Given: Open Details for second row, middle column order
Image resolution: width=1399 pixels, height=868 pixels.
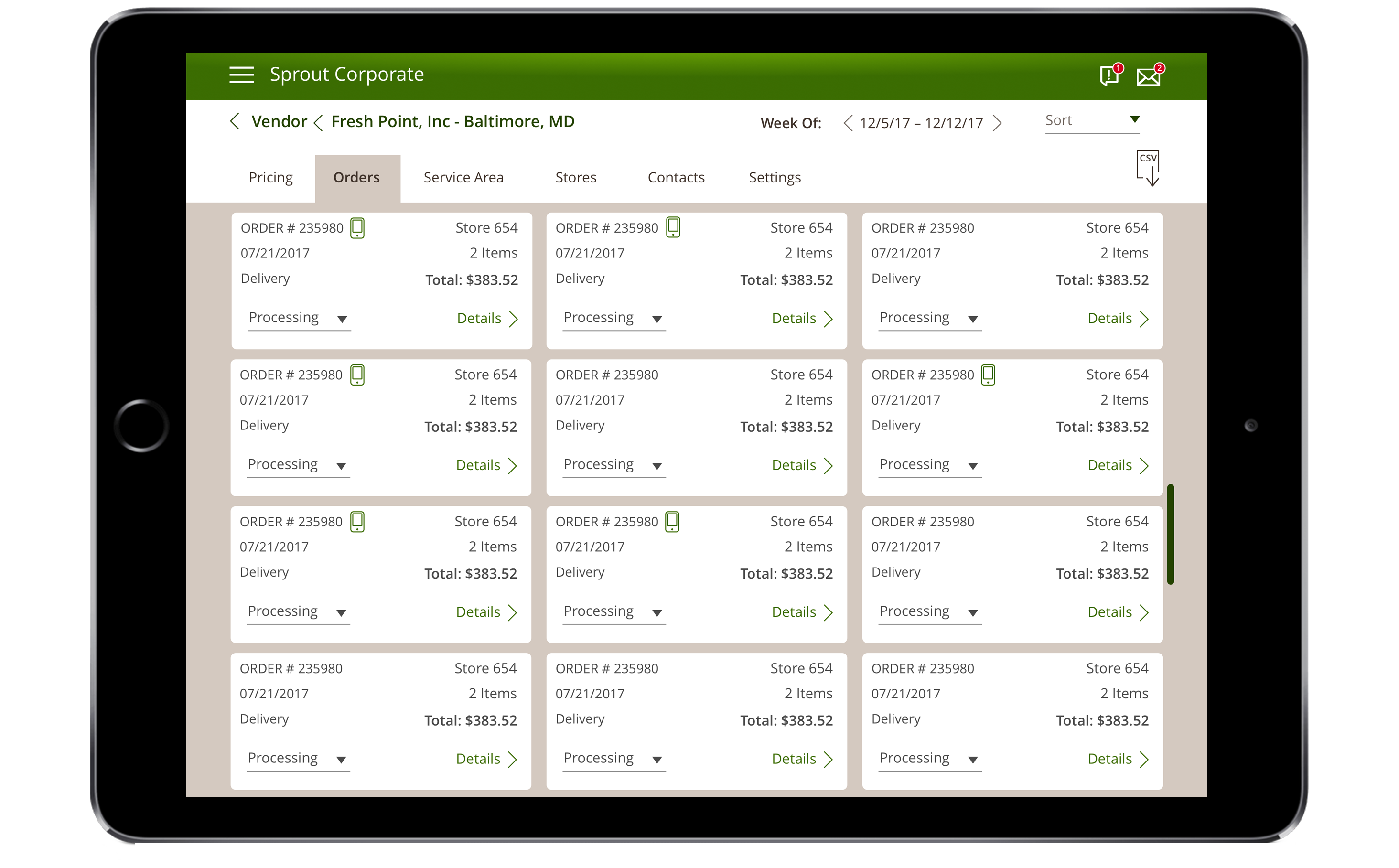Looking at the screenshot, I should [x=802, y=466].
